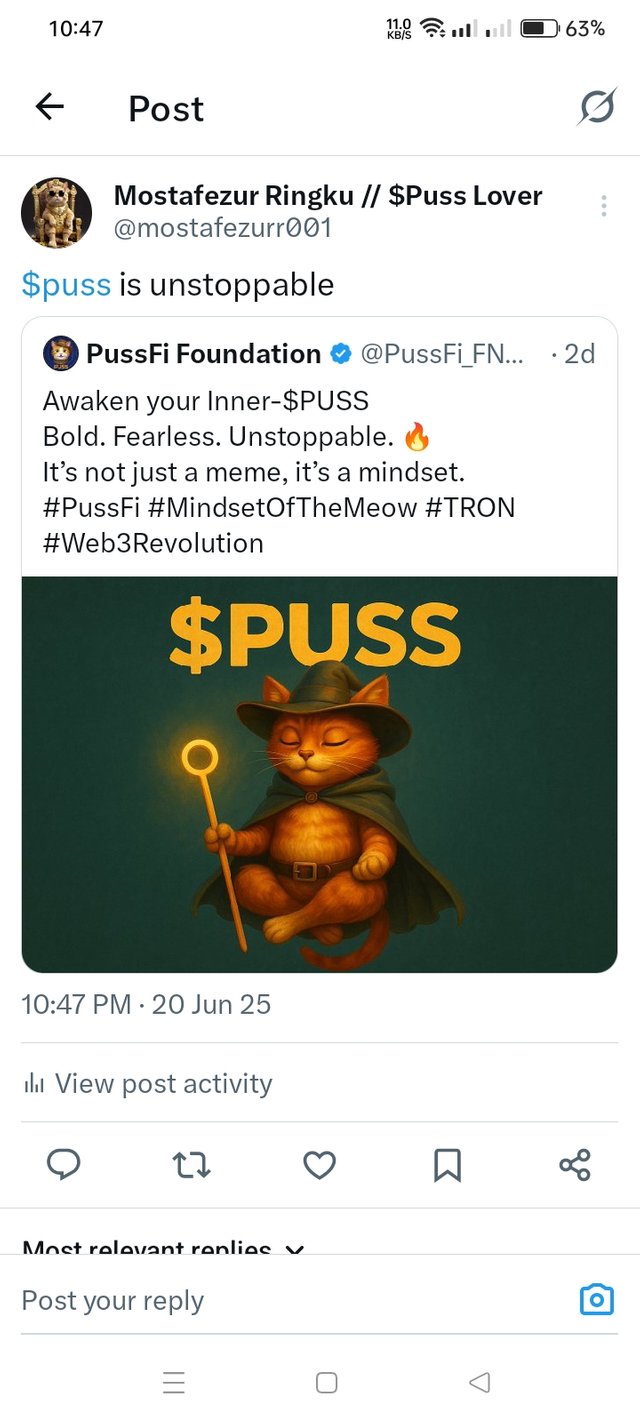Viewport: 640px width, 1422px height.
Task: Open the $PUSS wizard cat image
Action: coord(319,774)
